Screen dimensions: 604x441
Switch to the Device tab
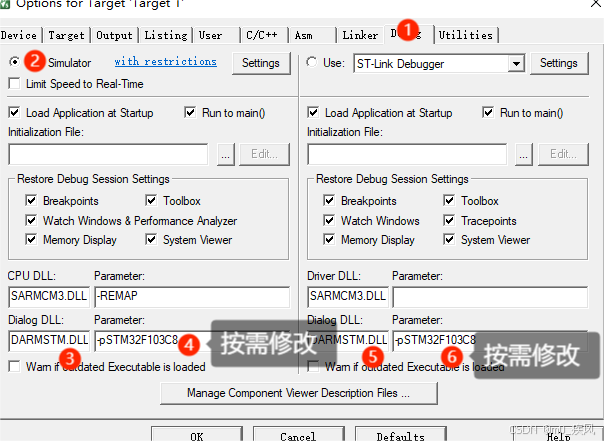click(20, 35)
